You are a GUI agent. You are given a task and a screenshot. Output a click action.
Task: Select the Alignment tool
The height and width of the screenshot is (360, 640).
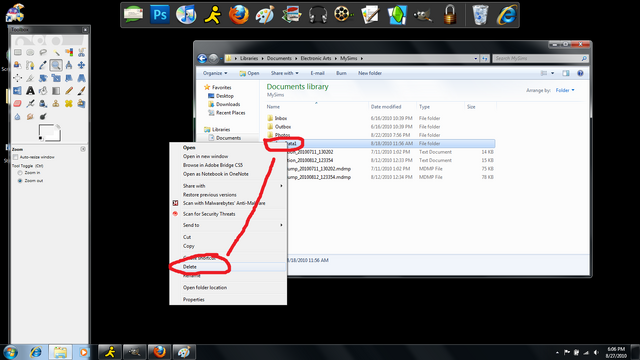tap(18, 78)
